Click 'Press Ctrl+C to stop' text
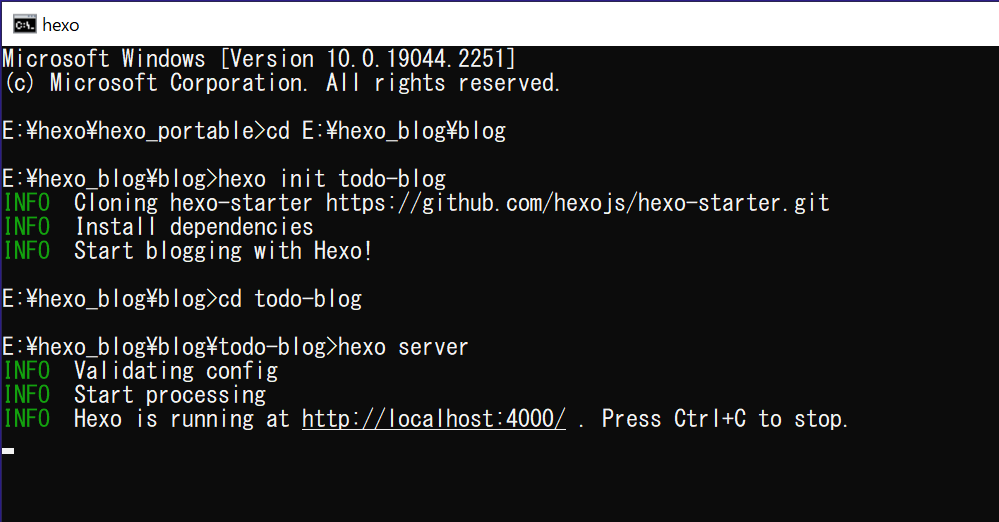999x522 pixels. coord(724,419)
